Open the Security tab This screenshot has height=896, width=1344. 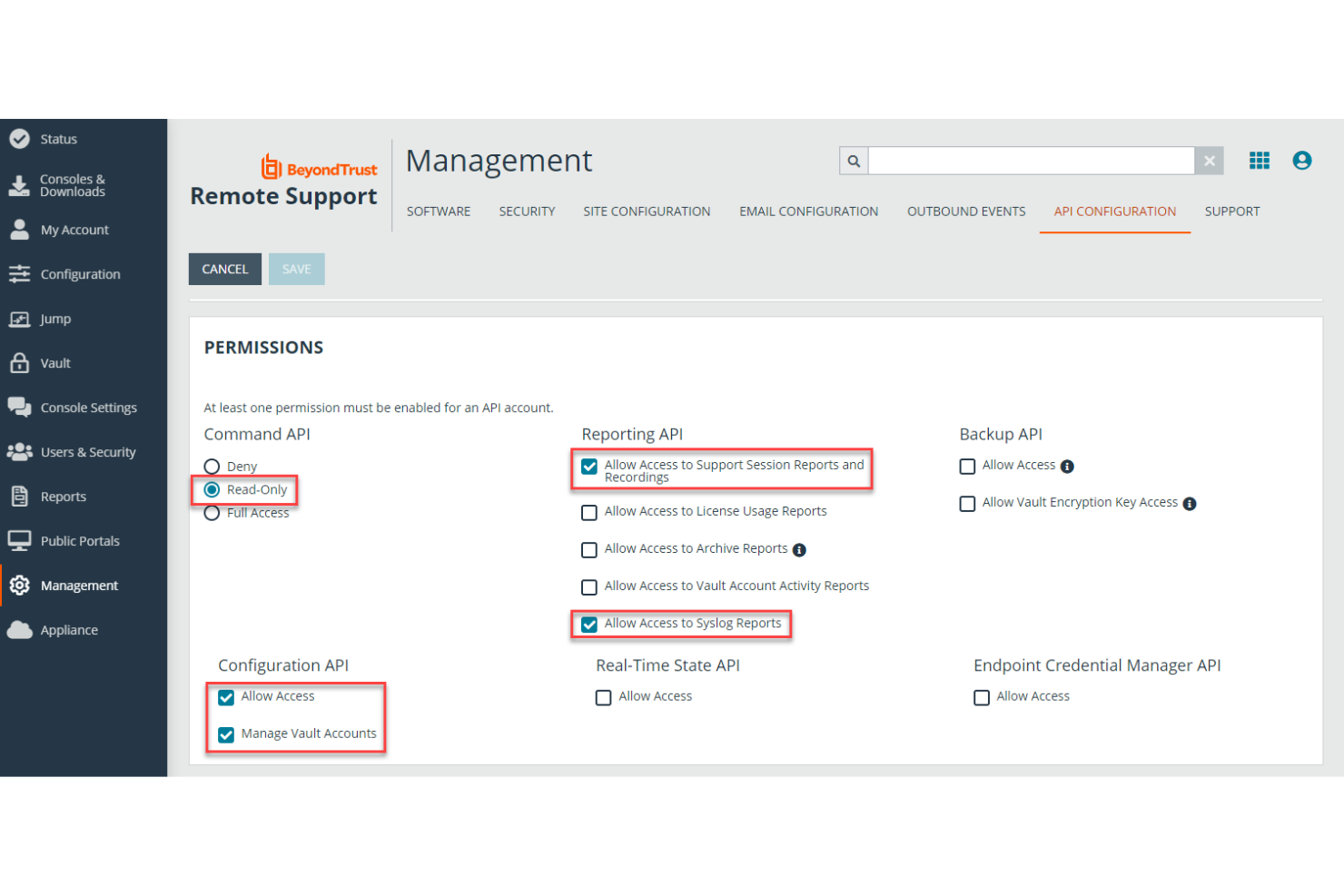[x=527, y=212]
